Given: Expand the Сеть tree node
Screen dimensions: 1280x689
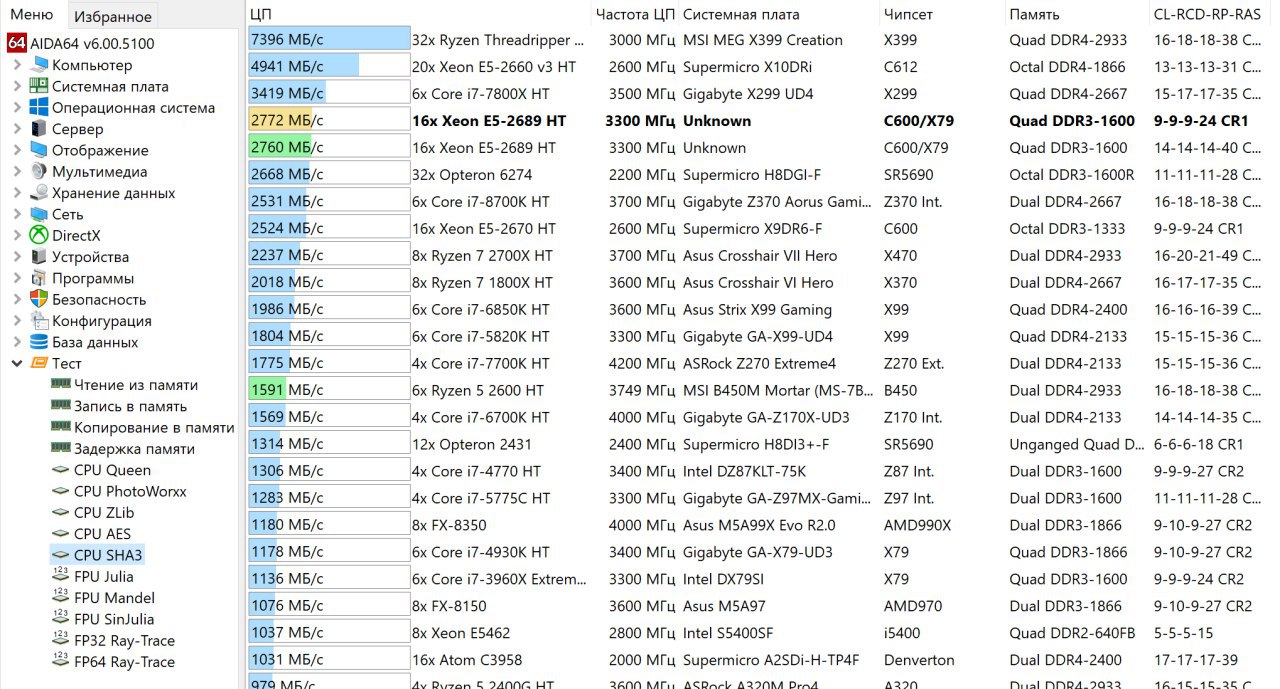Looking at the screenshot, I should point(17,214).
